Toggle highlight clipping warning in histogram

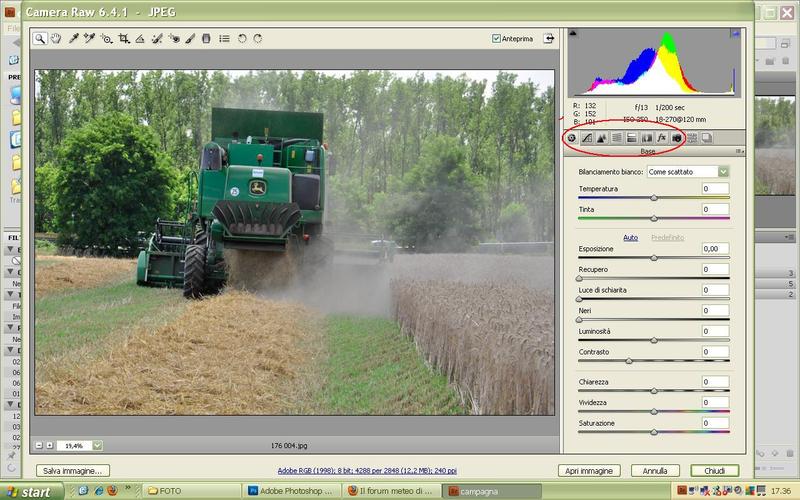click(736, 33)
